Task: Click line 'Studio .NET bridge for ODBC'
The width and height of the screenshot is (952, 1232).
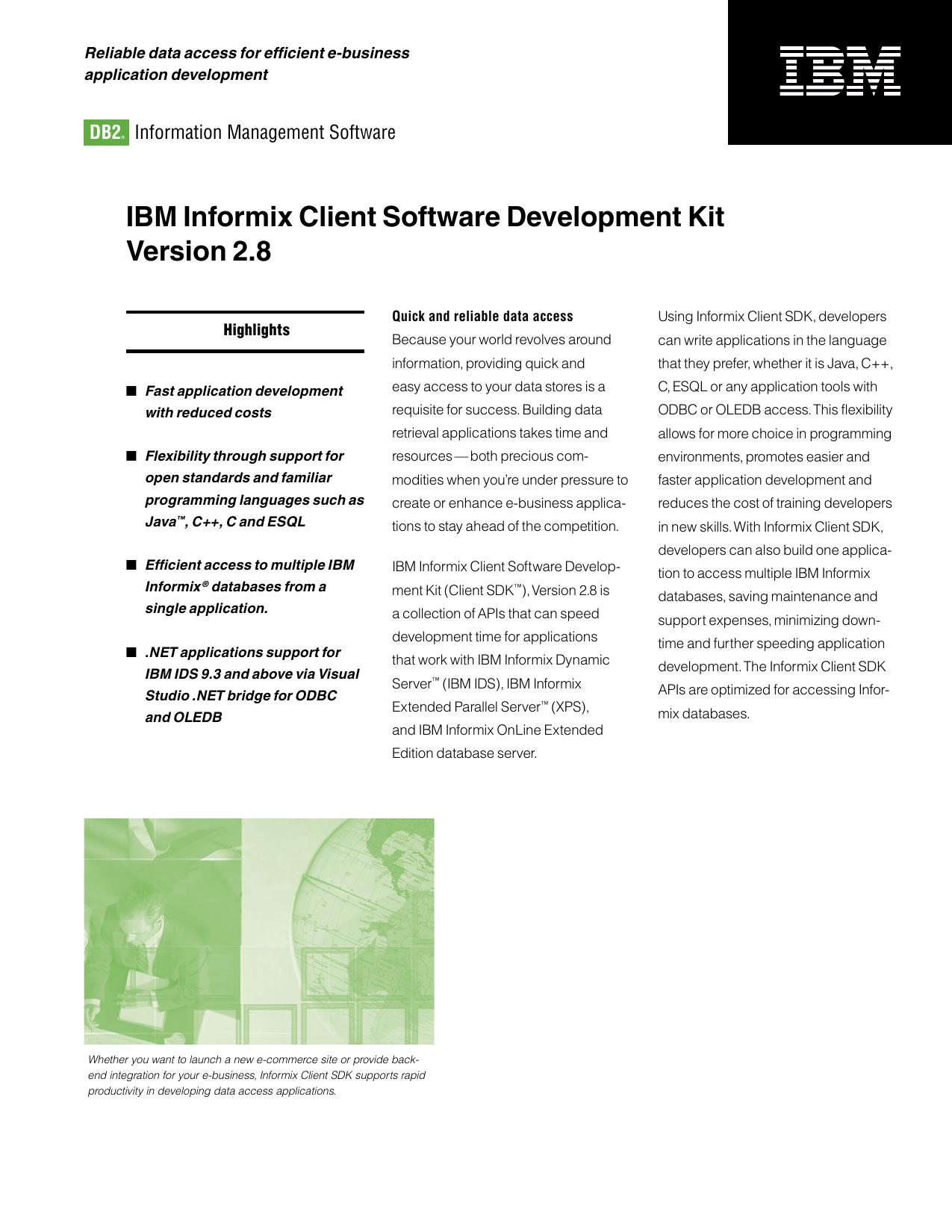Action: [240, 695]
